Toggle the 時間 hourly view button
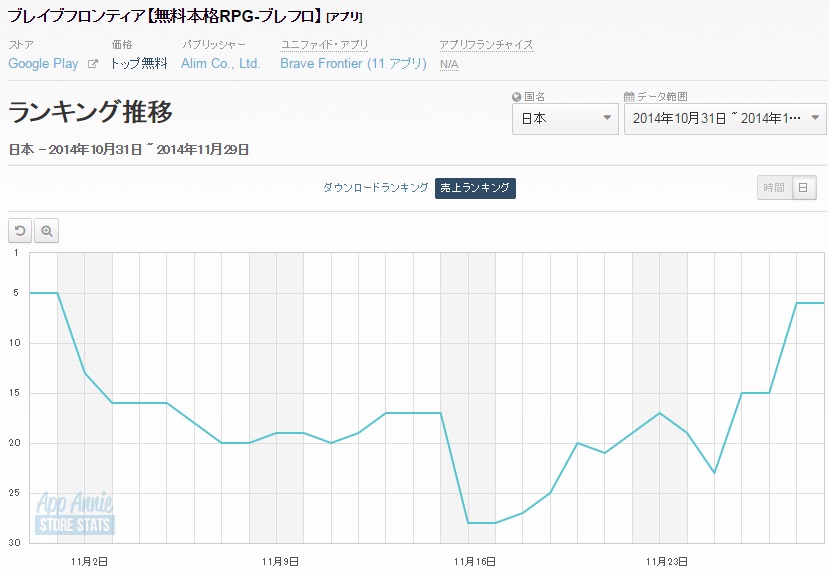 click(x=774, y=188)
